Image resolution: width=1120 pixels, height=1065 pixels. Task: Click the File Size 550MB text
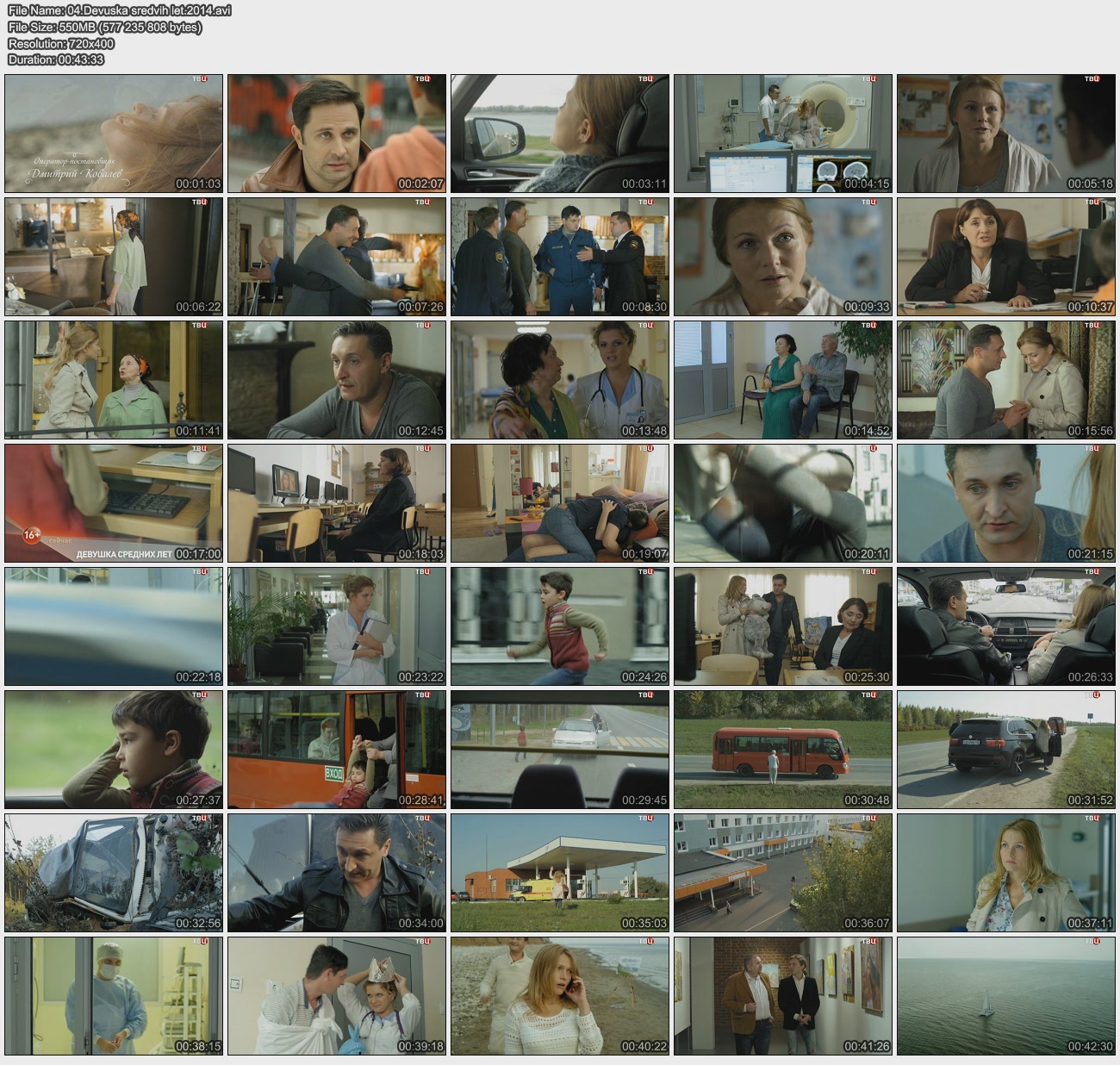pos(104,27)
